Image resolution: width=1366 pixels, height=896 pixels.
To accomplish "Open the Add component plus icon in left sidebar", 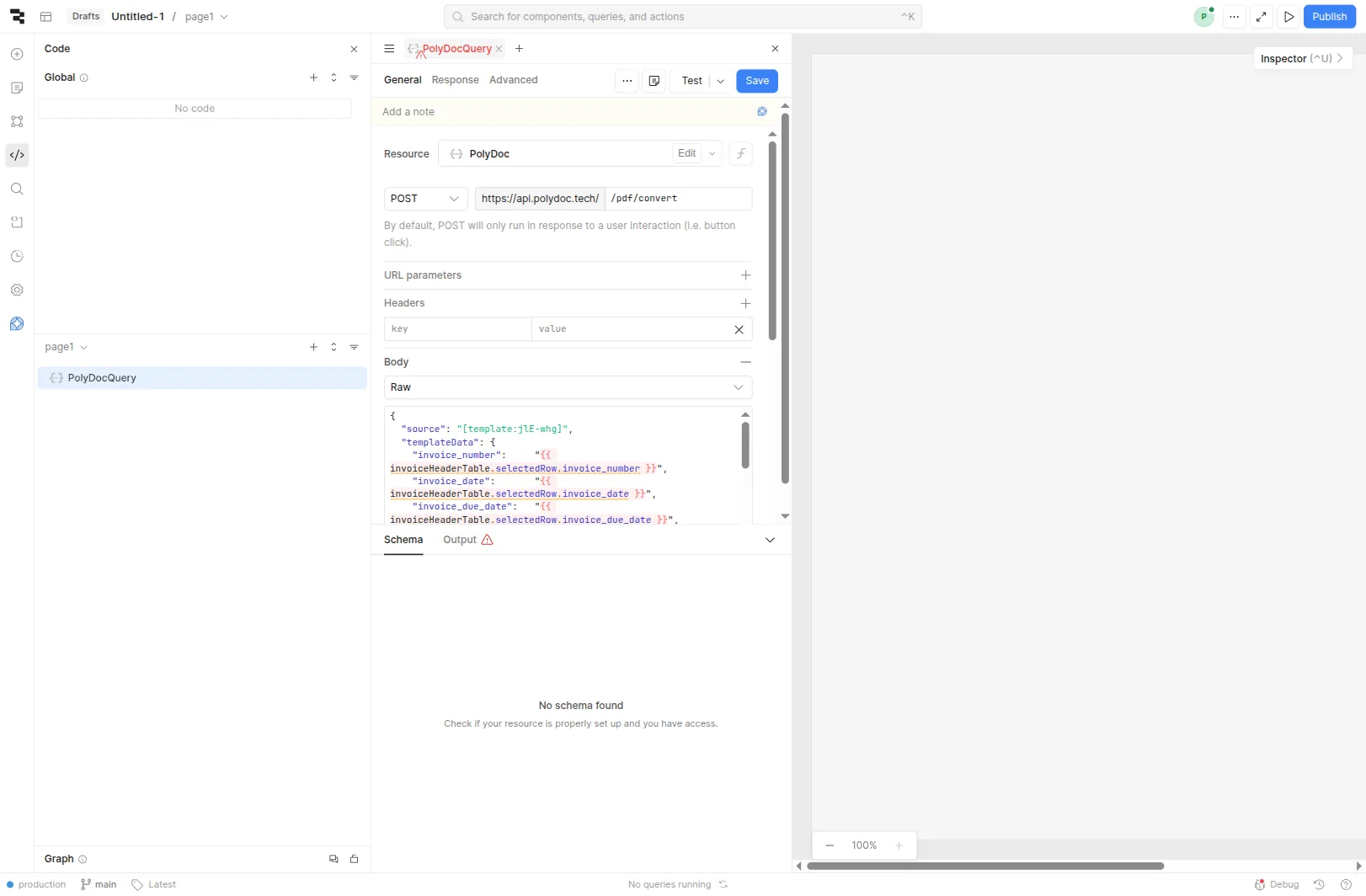I will click(17, 54).
